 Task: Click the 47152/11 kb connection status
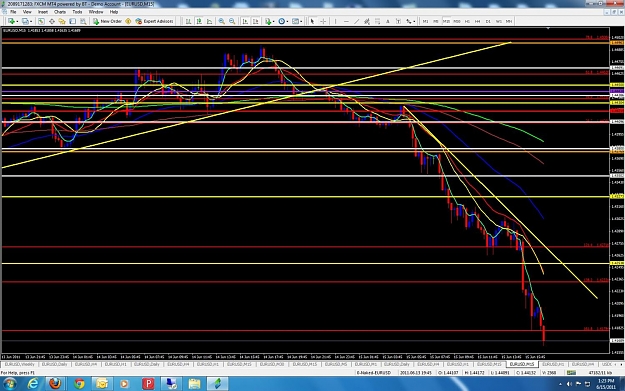click(x=600, y=373)
